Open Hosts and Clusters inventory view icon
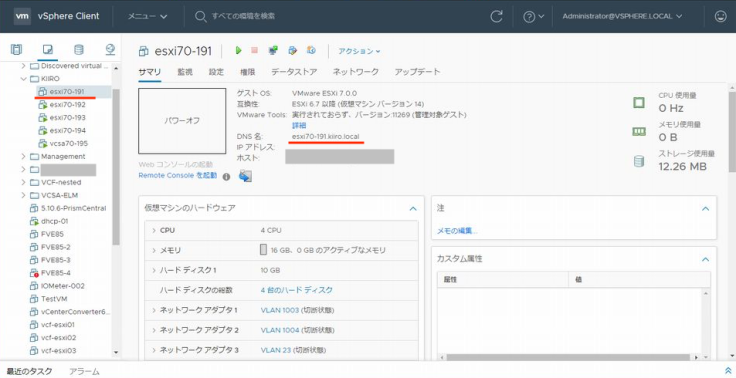 [16, 49]
